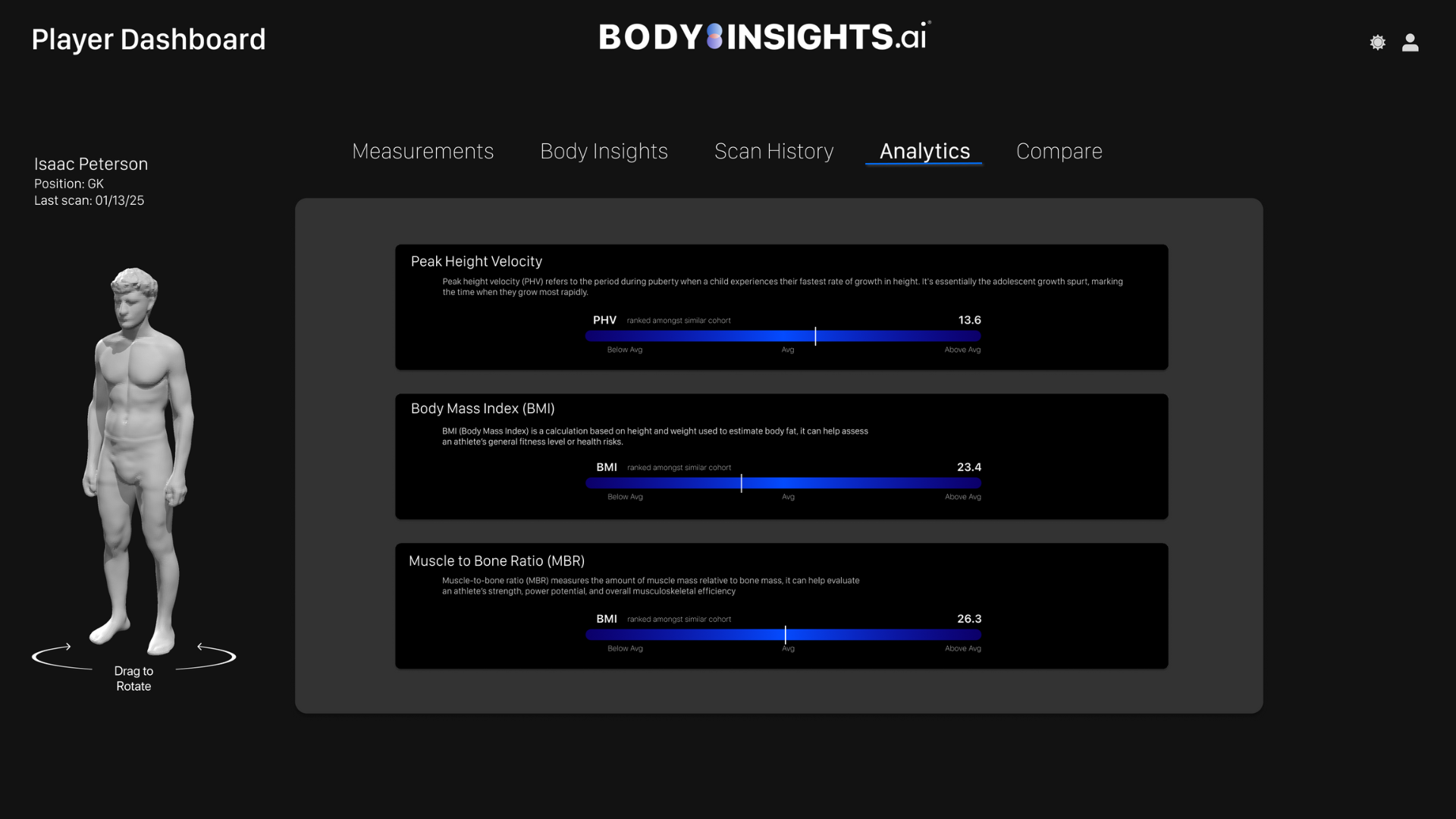Go to the Scan History tab
This screenshot has width=1456, height=819.
[773, 151]
